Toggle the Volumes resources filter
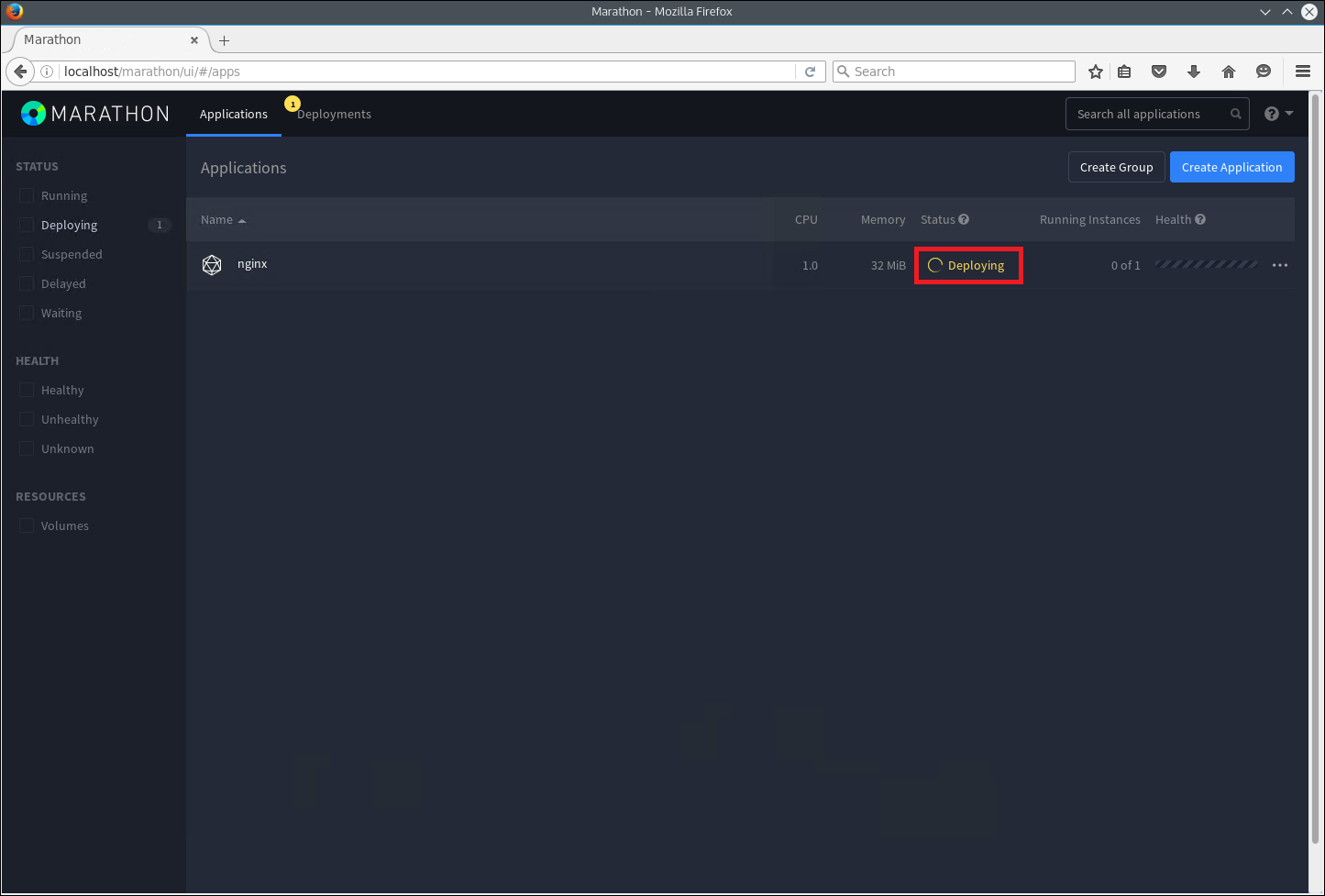Viewport: 1325px width, 896px height. point(27,525)
